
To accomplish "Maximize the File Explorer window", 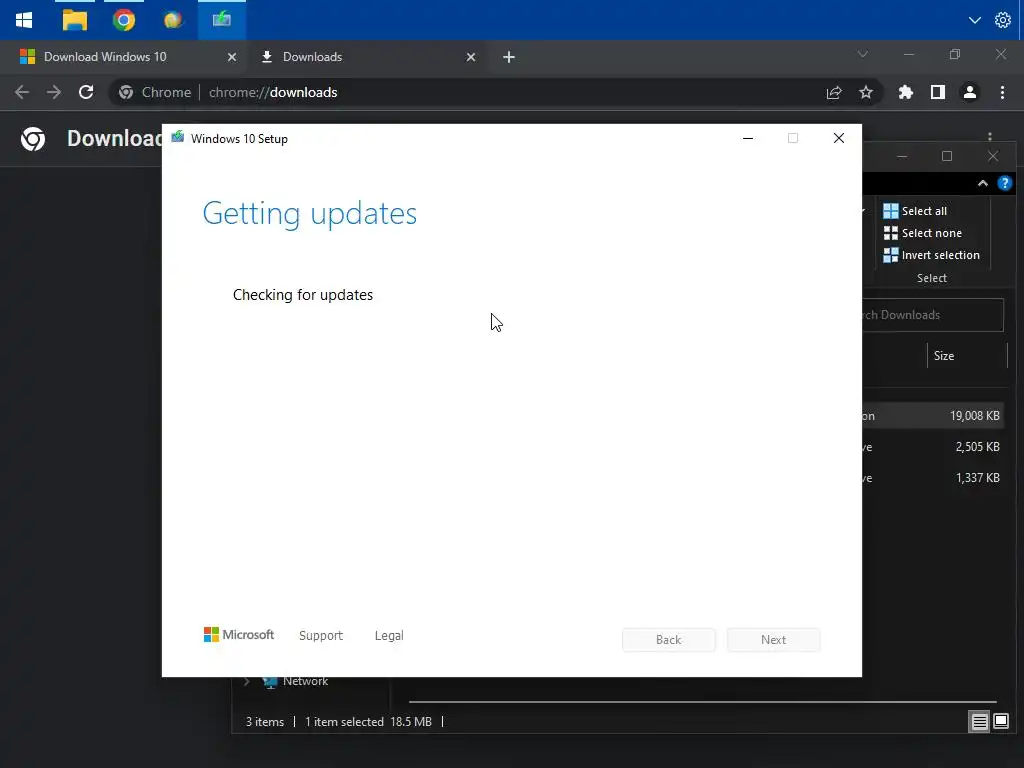I will [x=947, y=156].
